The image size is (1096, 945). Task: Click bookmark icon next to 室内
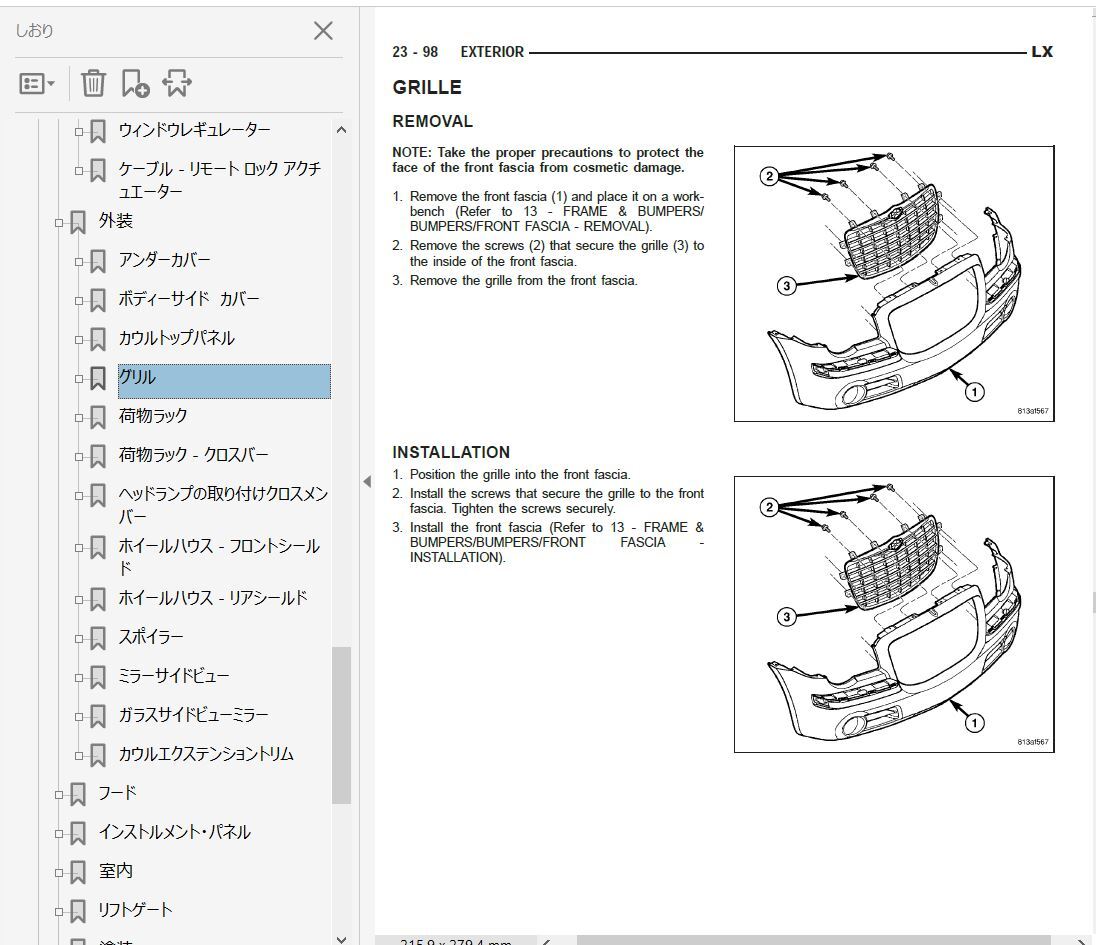pyautogui.click(x=78, y=872)
